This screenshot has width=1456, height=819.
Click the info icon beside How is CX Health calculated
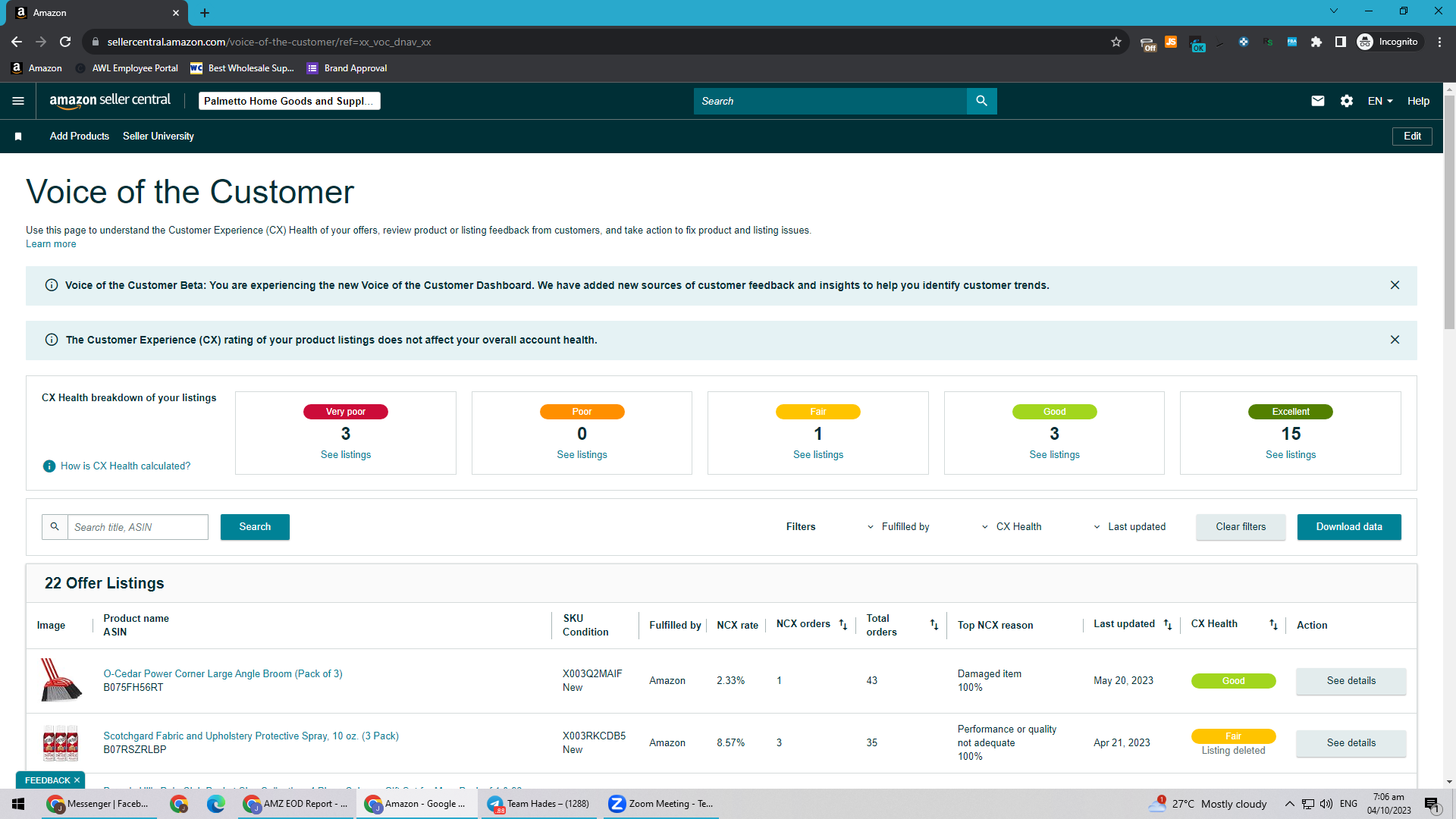49,466
